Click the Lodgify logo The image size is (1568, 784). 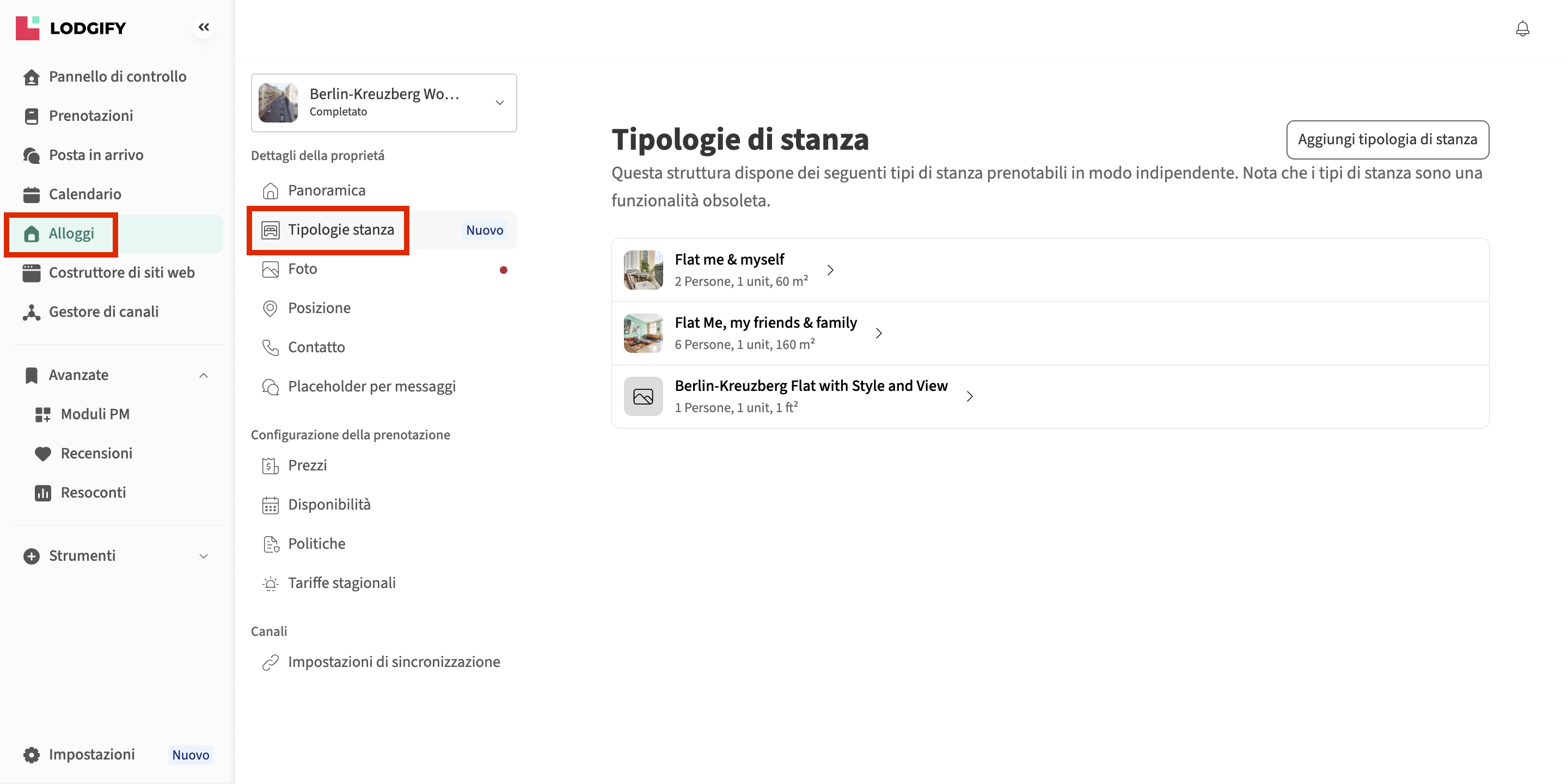(x=71, y=28)
